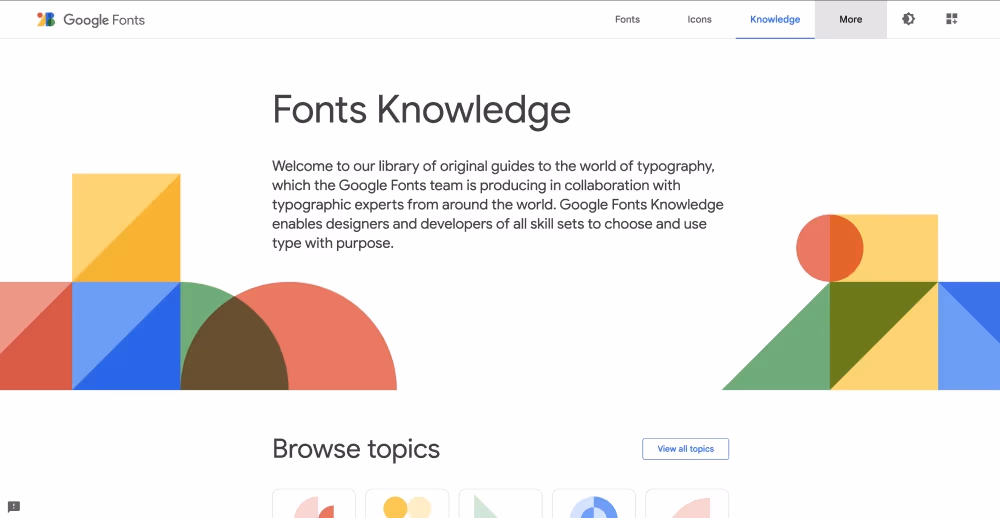Screen dimensions: 1000x518
Task: Toggle the dark theme icon
Action: [x=908, y=19]
